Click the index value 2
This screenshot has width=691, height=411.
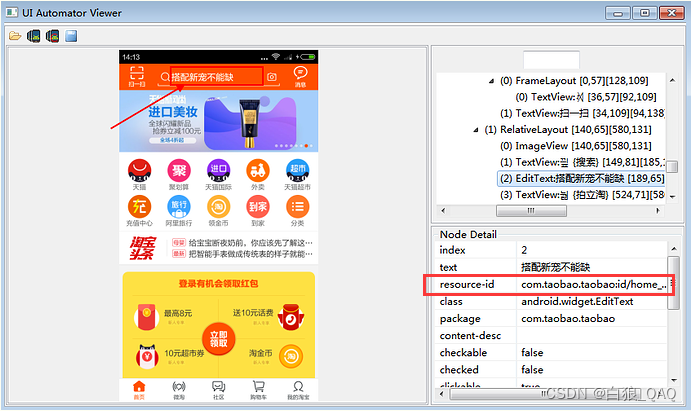(x=524, y=250)
